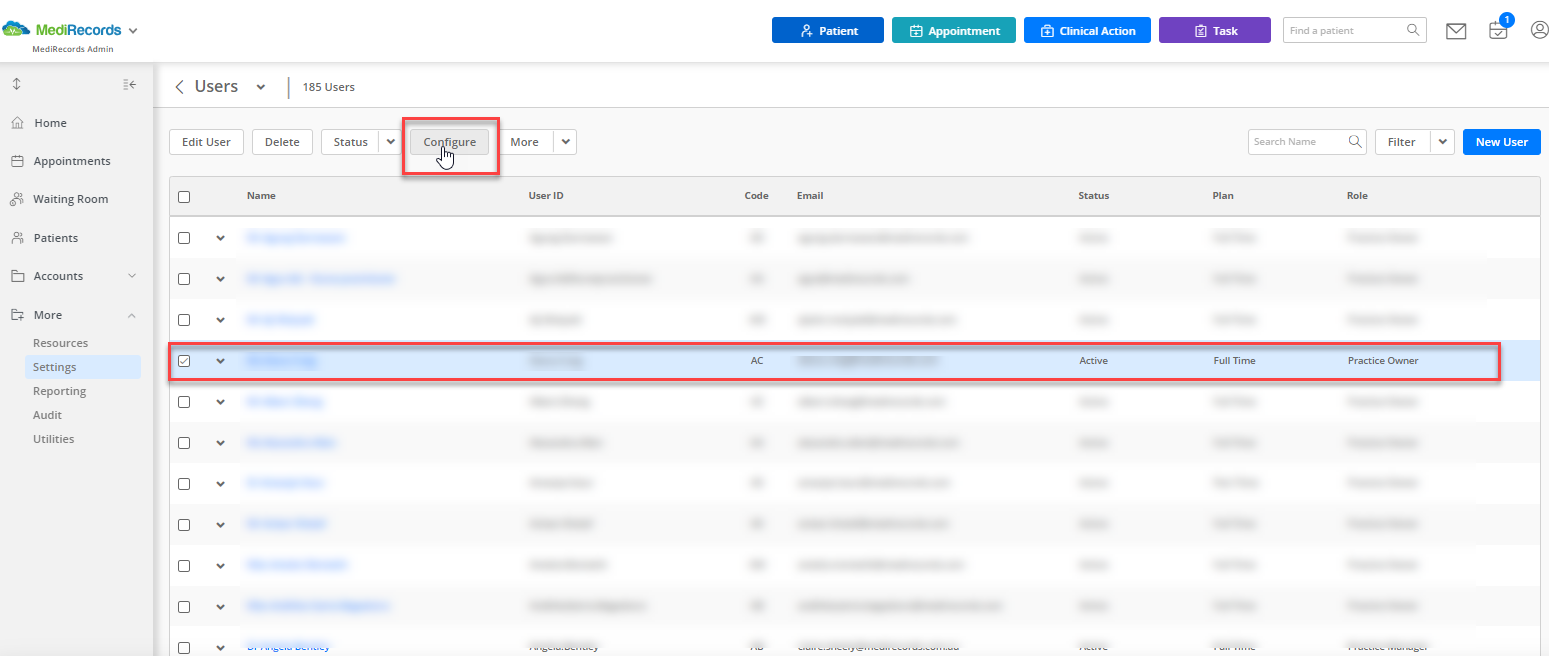
Task: Click the Search Name input field
Action: tap(1297, 142)
